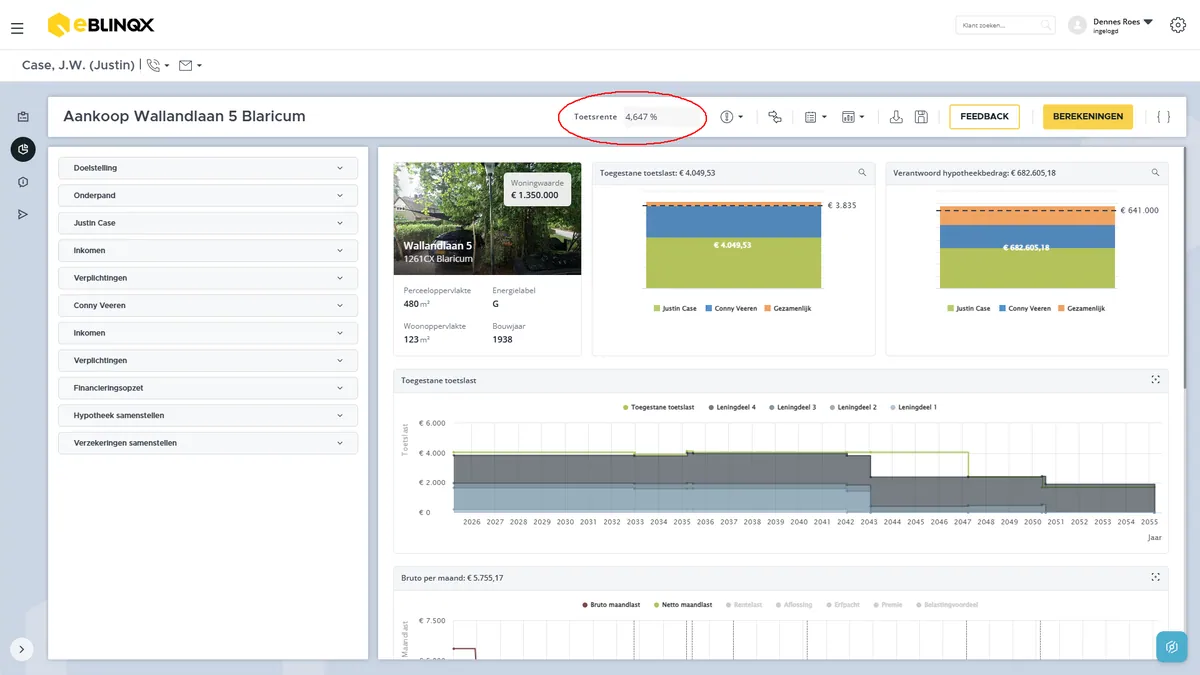This screenshot has width=1200, height=675.
Task: Click the first left sidebar dossier icon
Action: [23, 117]
